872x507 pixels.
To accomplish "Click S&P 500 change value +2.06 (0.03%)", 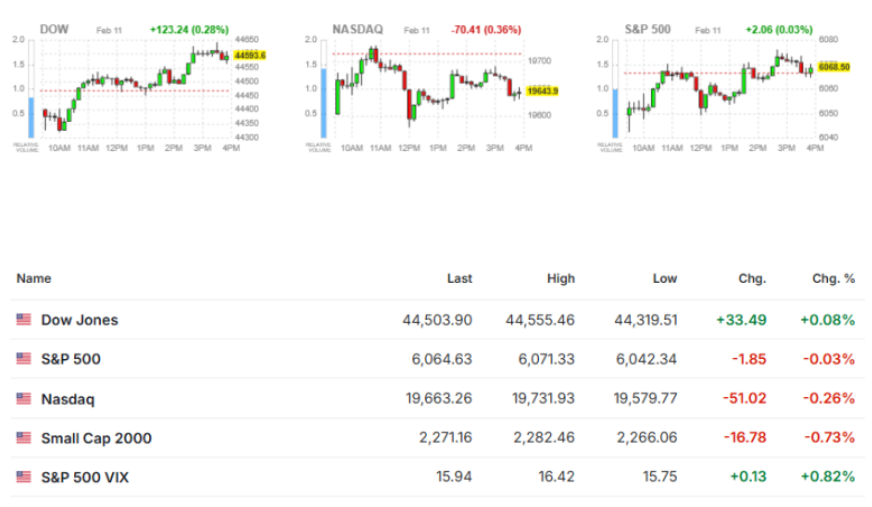I will pos(779,30).
